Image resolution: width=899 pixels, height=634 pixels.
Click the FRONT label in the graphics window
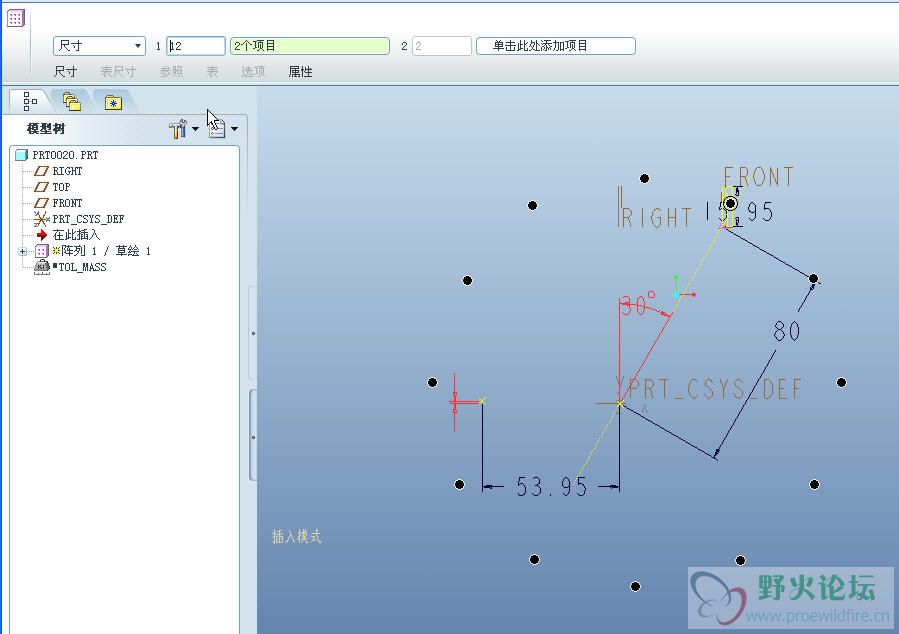[759, 177]
